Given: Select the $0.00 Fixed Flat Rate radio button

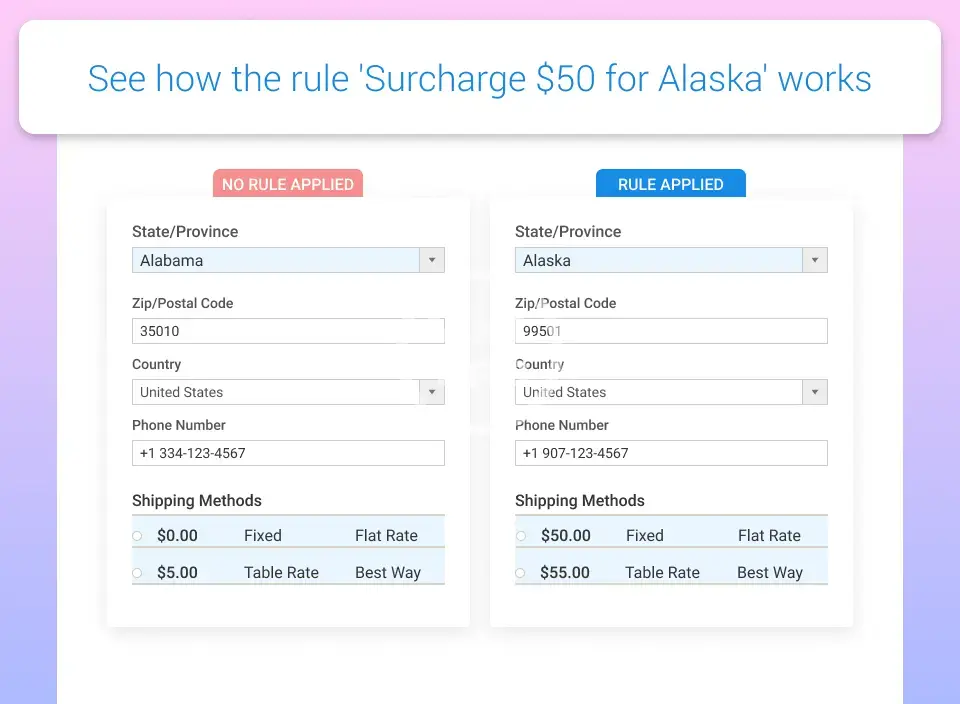Looking at the screenshot, I should click(138, 536).
